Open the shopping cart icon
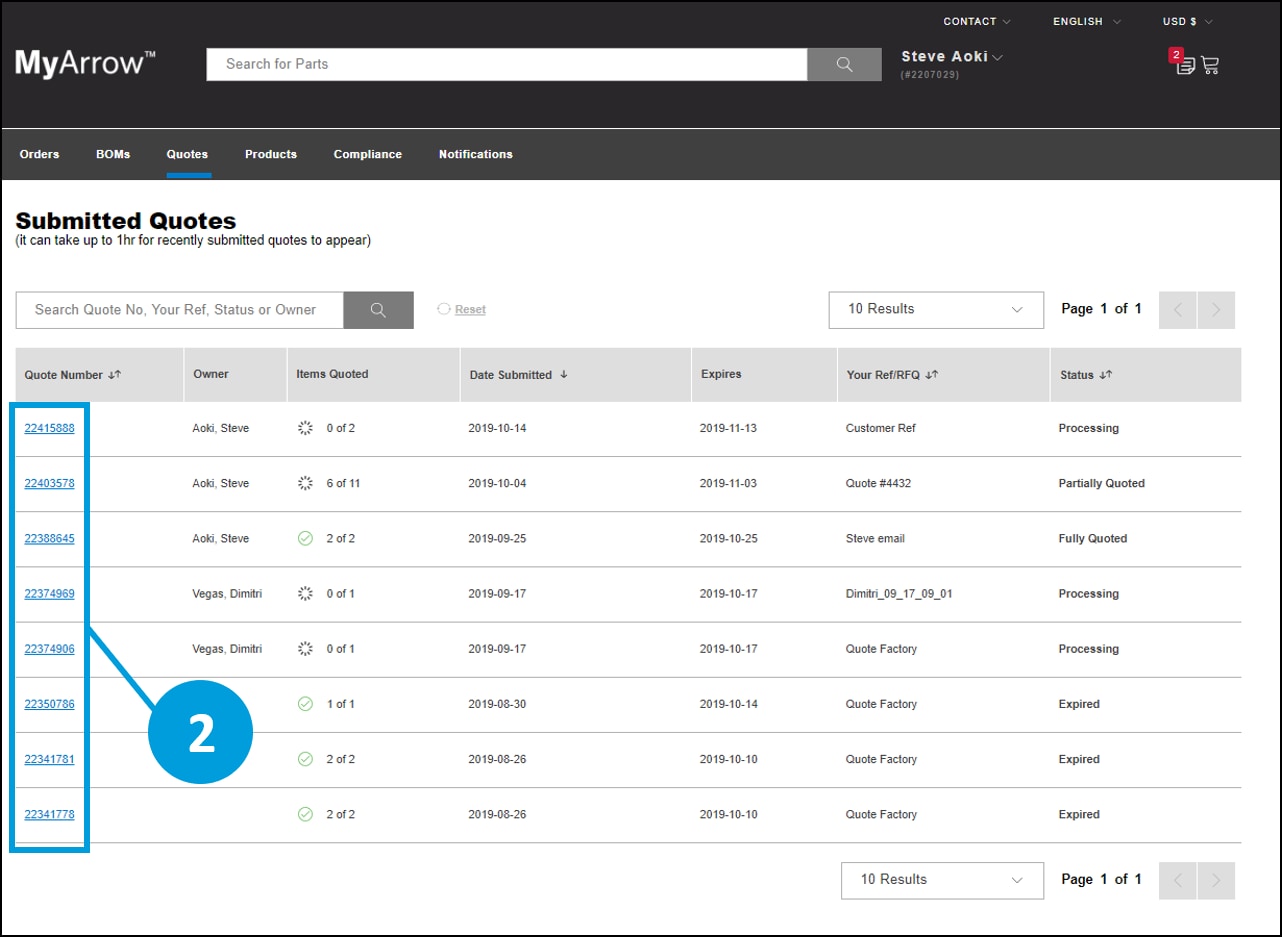The width and height of the screenshot is (1282, 937). pos(1210,65)
